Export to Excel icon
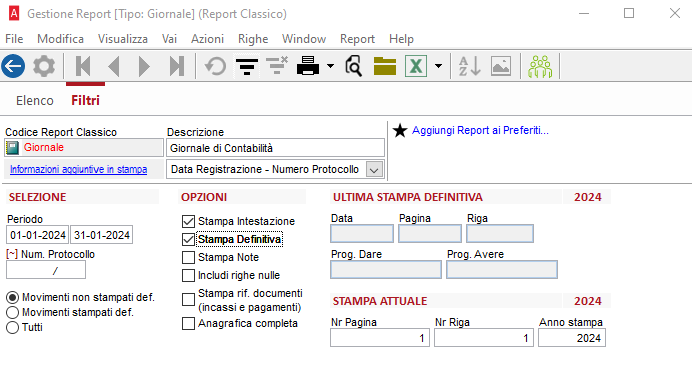Image resolution: width=692 pixels, height=366 pixels. point(416,66)
